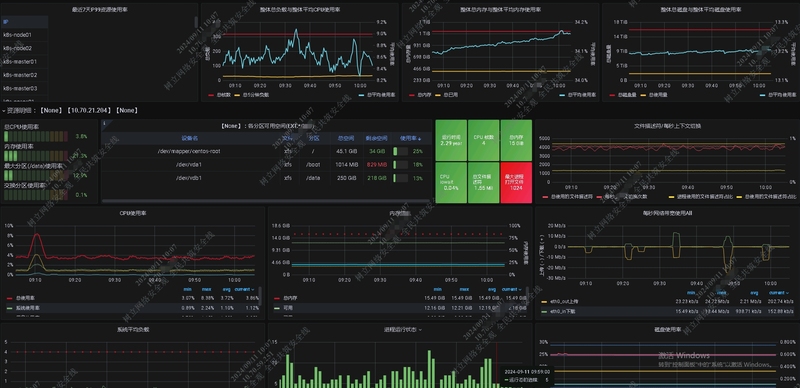Open the red color swatch beside 总内存 in the lower memory legend
Viewport: 800px width, 388px height.
277,298
